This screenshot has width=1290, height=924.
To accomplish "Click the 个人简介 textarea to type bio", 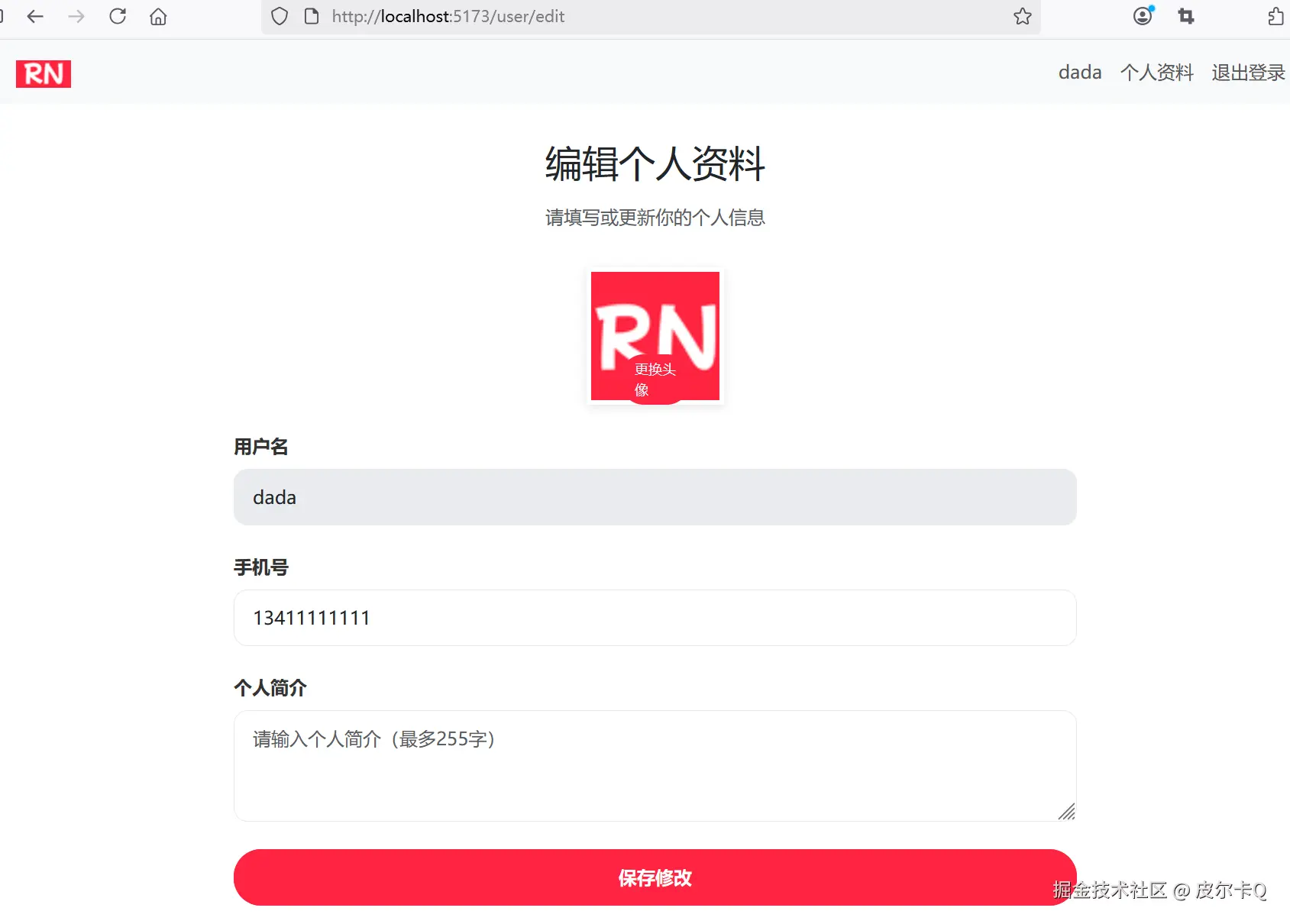I will pyautogui.click(x=654, y=766).
